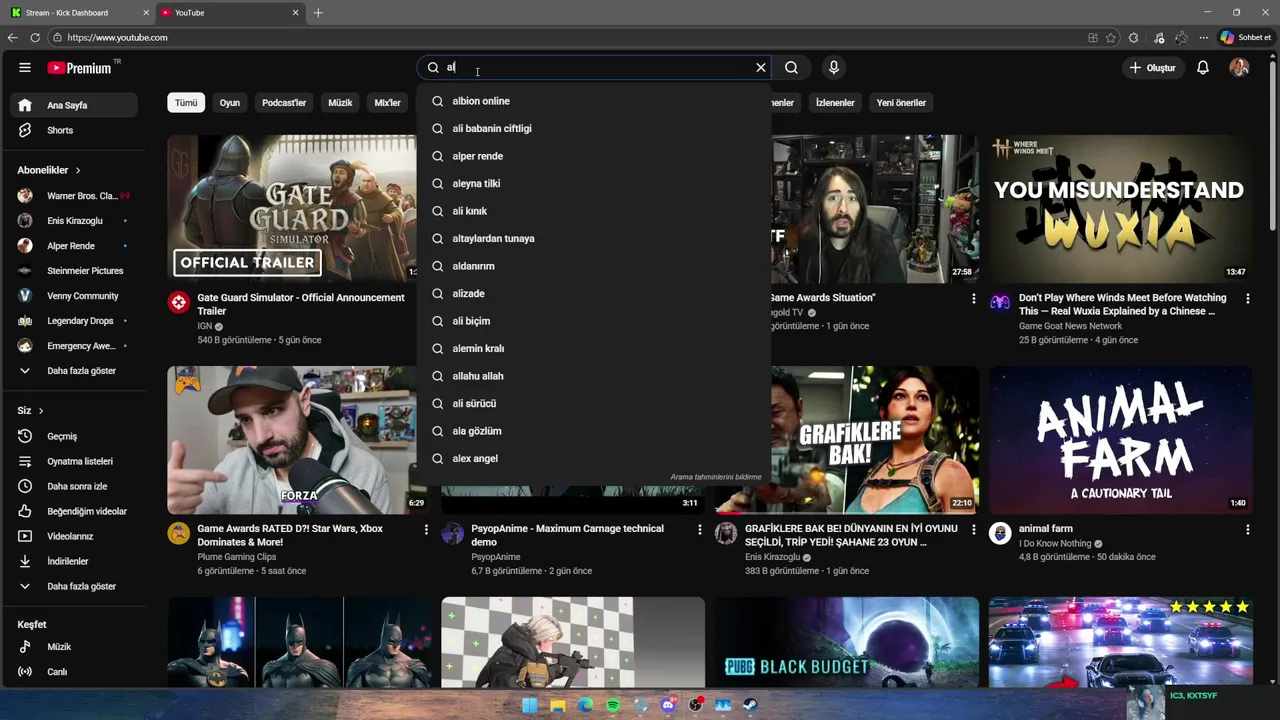The width and height of the screenshot is (1280, 720).
Task: Open a new browser tab
Action: point(318,12)
